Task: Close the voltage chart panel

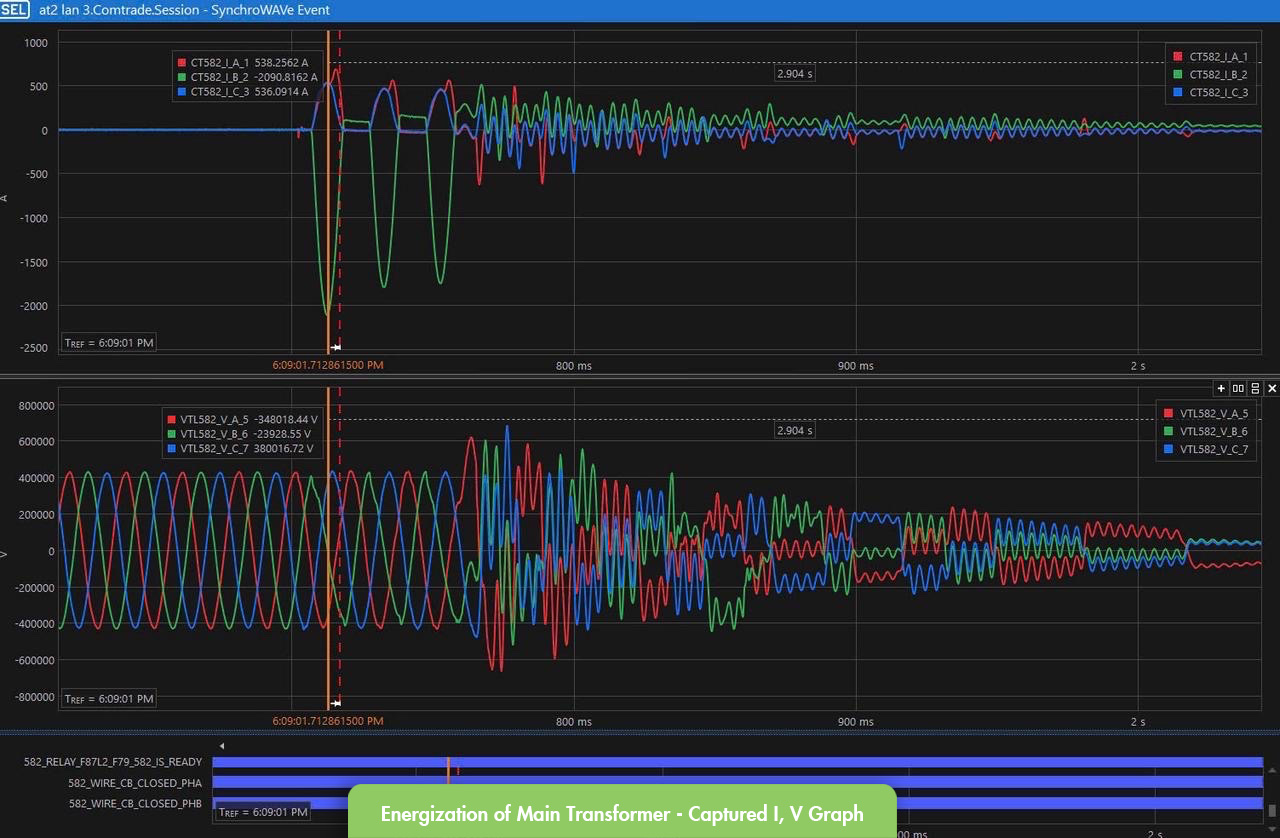Action: click(1272, 388)
